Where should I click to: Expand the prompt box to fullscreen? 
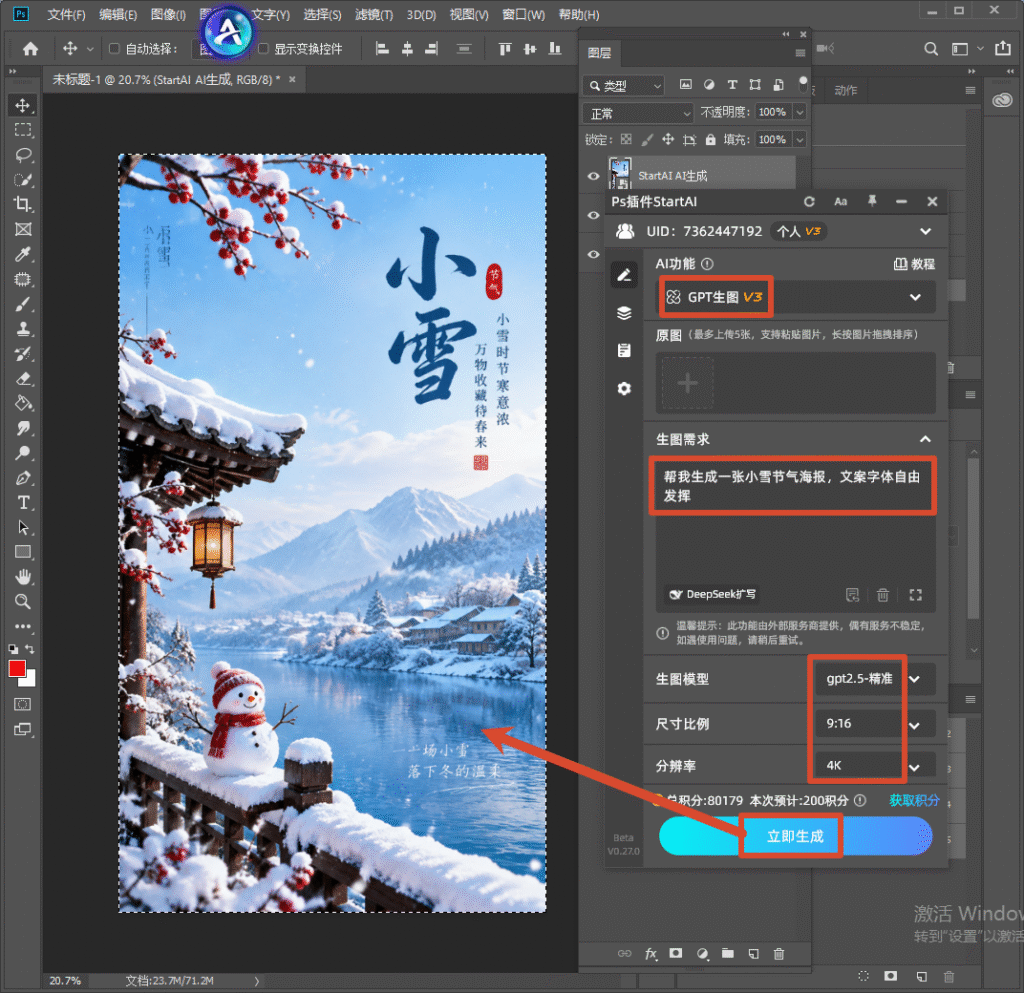point(916,595)
